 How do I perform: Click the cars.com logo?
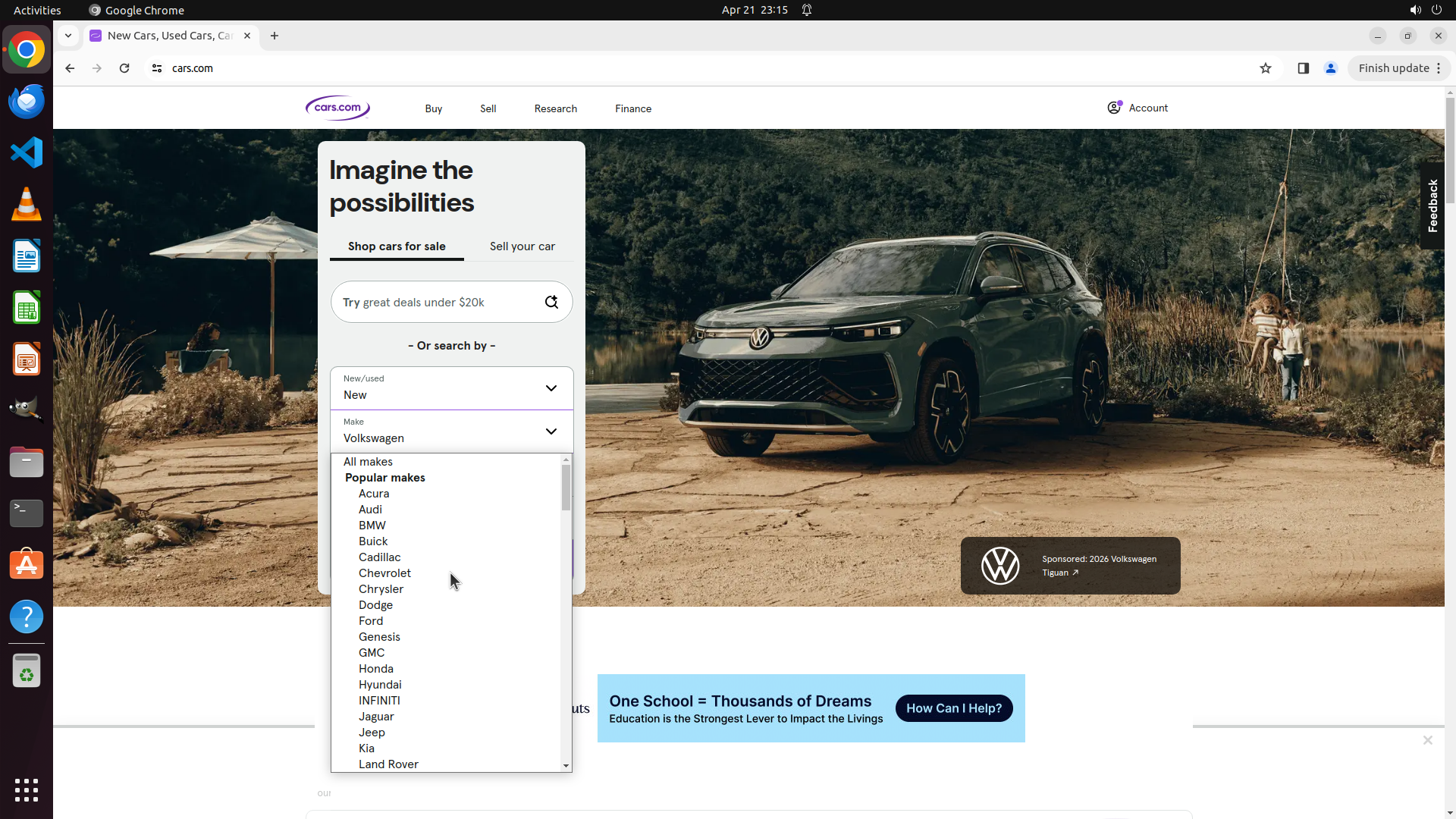337,108
